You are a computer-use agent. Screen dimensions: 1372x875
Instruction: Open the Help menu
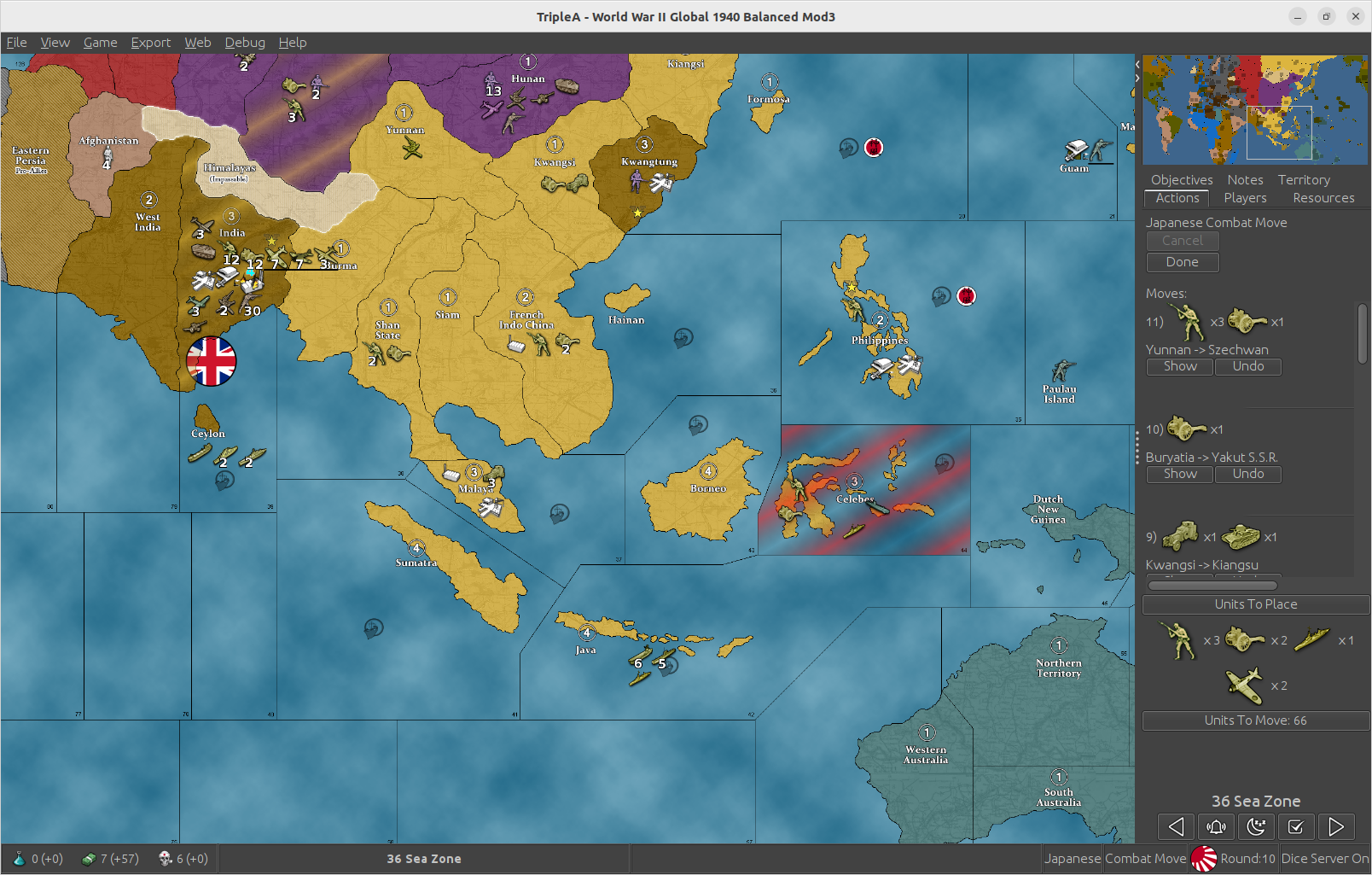pos(292,43)
